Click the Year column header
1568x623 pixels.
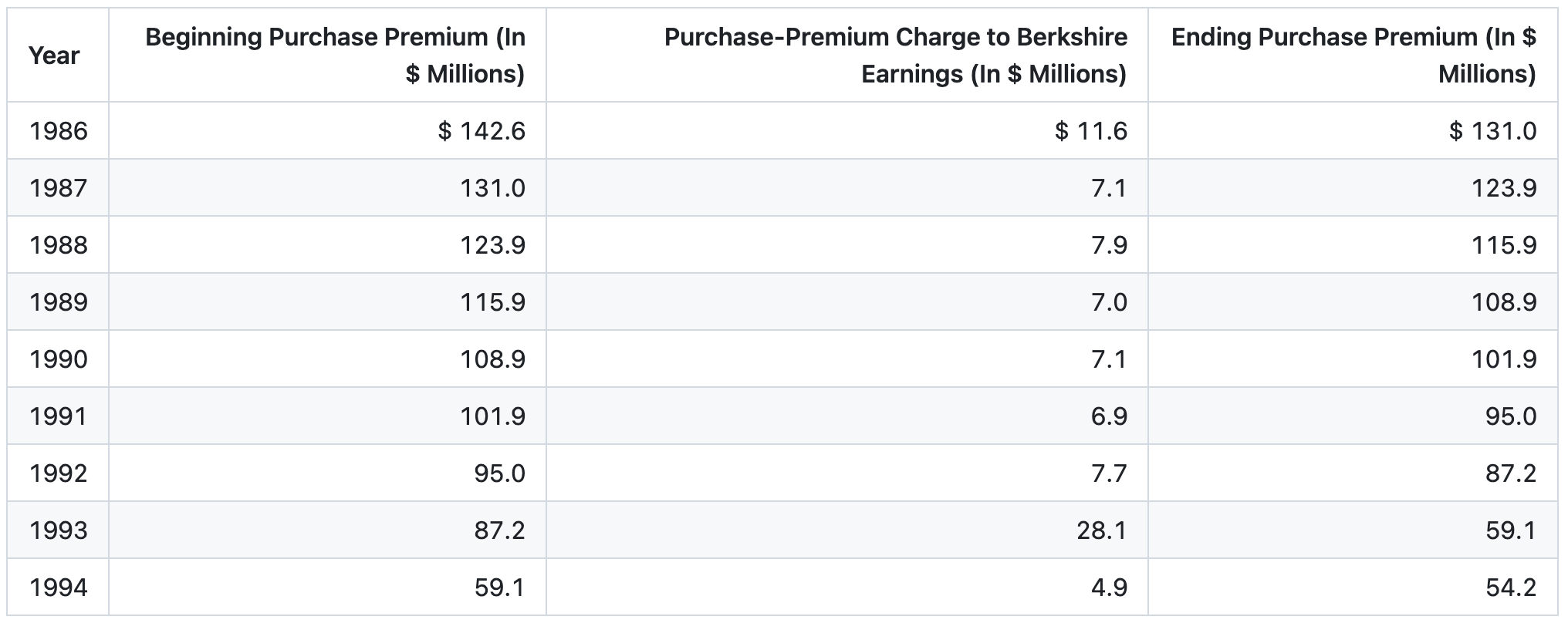click(x=54, y=56)
